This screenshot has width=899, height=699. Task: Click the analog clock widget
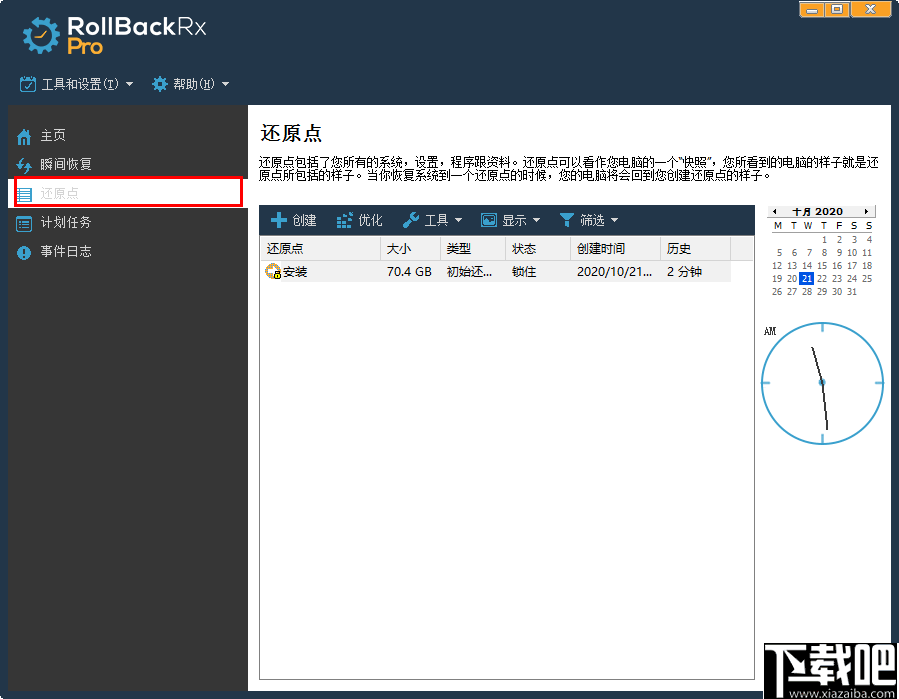pyautogui.click(x=821, y=382)
